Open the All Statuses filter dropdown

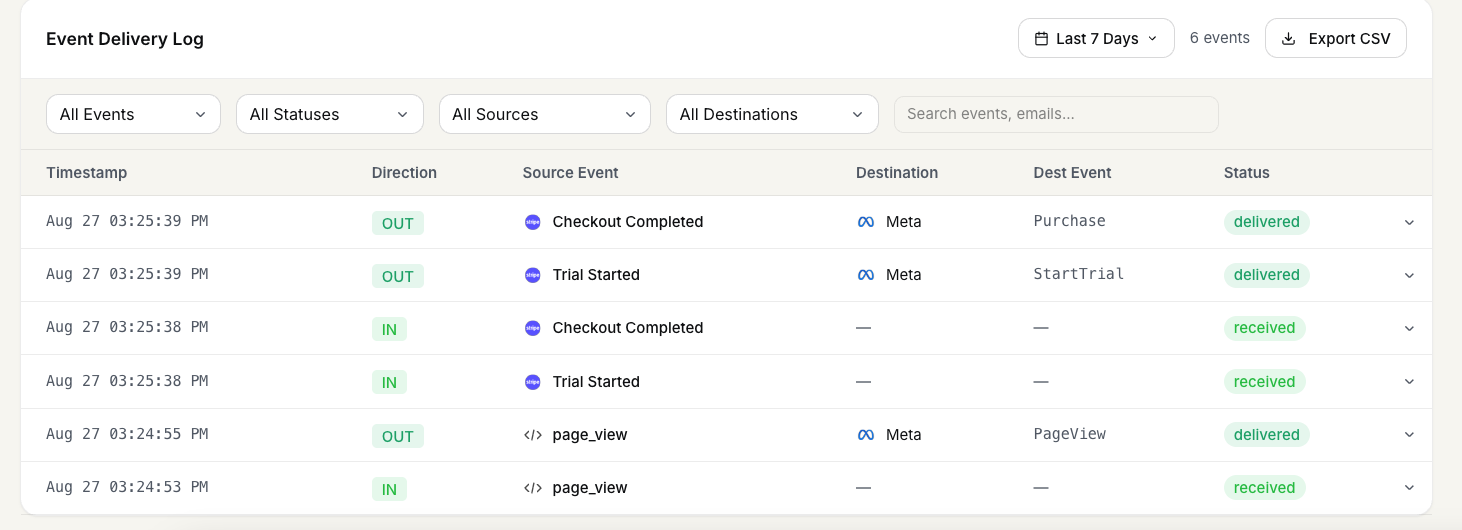(x=330, y=114)
